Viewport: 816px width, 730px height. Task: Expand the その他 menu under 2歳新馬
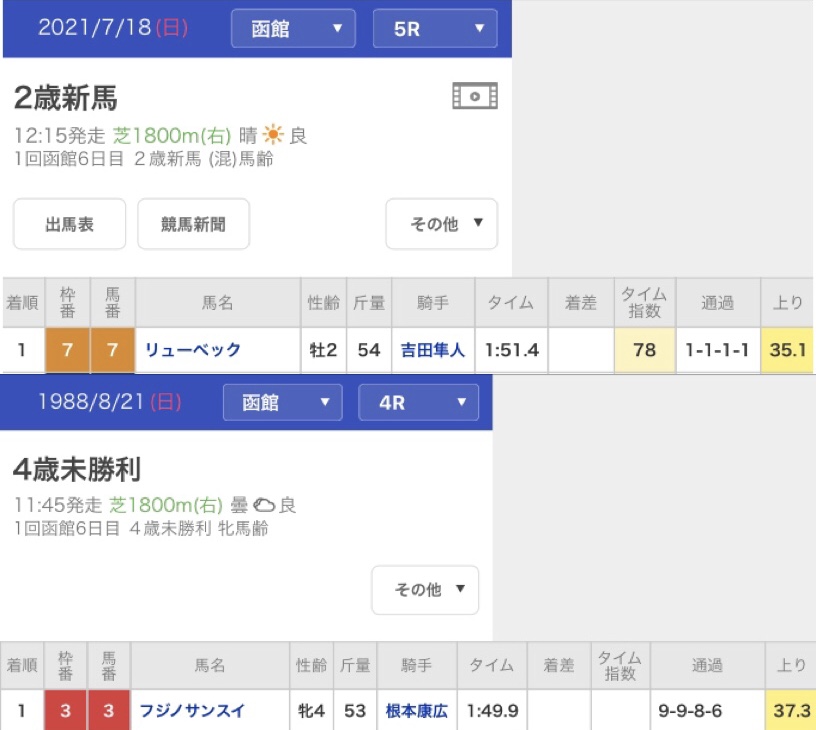[x=441, y=224]
